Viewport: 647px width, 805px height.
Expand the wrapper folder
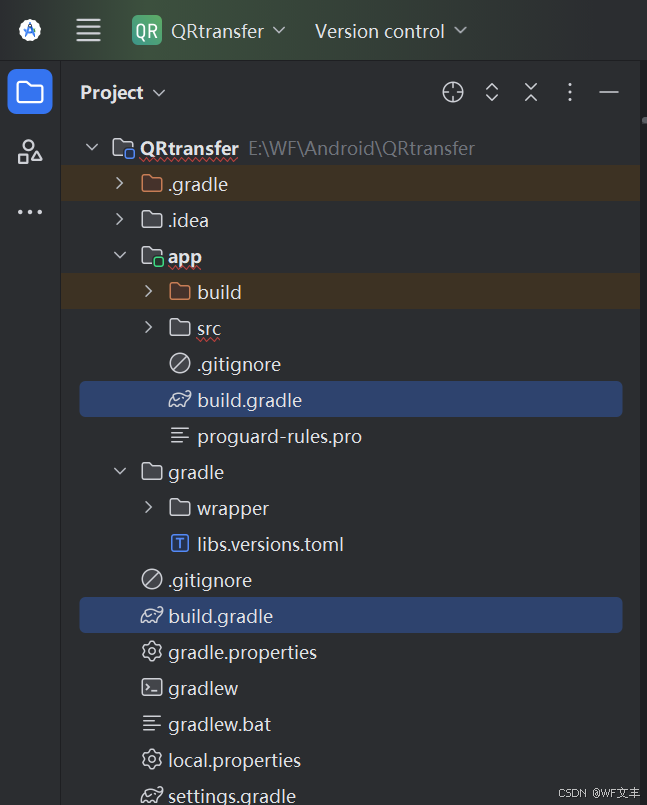click(148, 508)
